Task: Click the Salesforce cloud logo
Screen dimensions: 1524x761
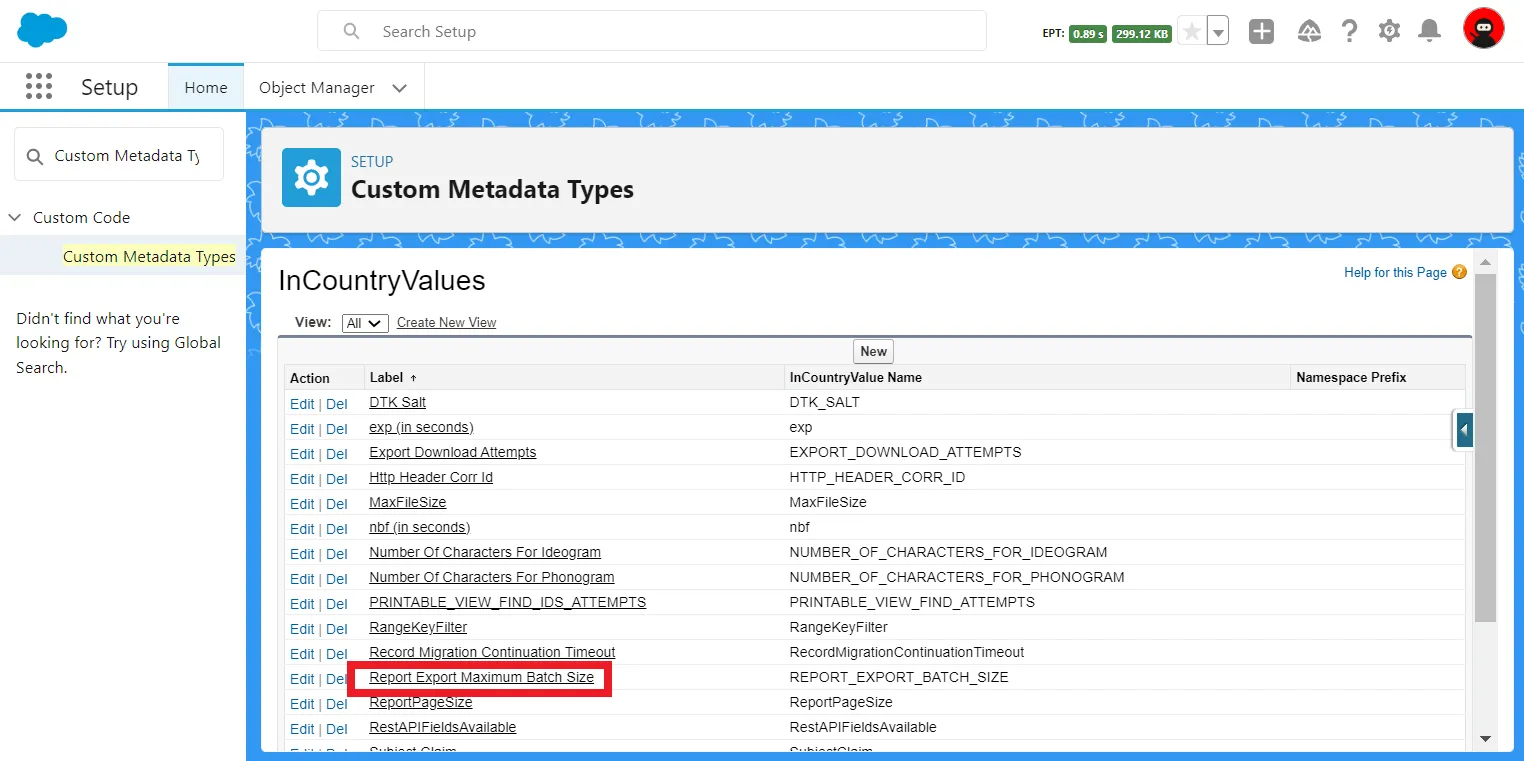Action: 42,30
